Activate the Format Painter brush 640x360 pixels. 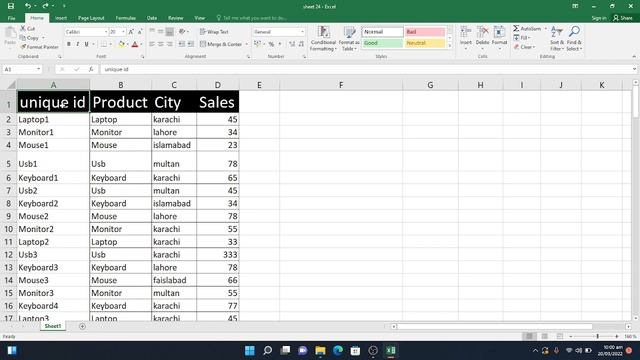click(39, 47)
